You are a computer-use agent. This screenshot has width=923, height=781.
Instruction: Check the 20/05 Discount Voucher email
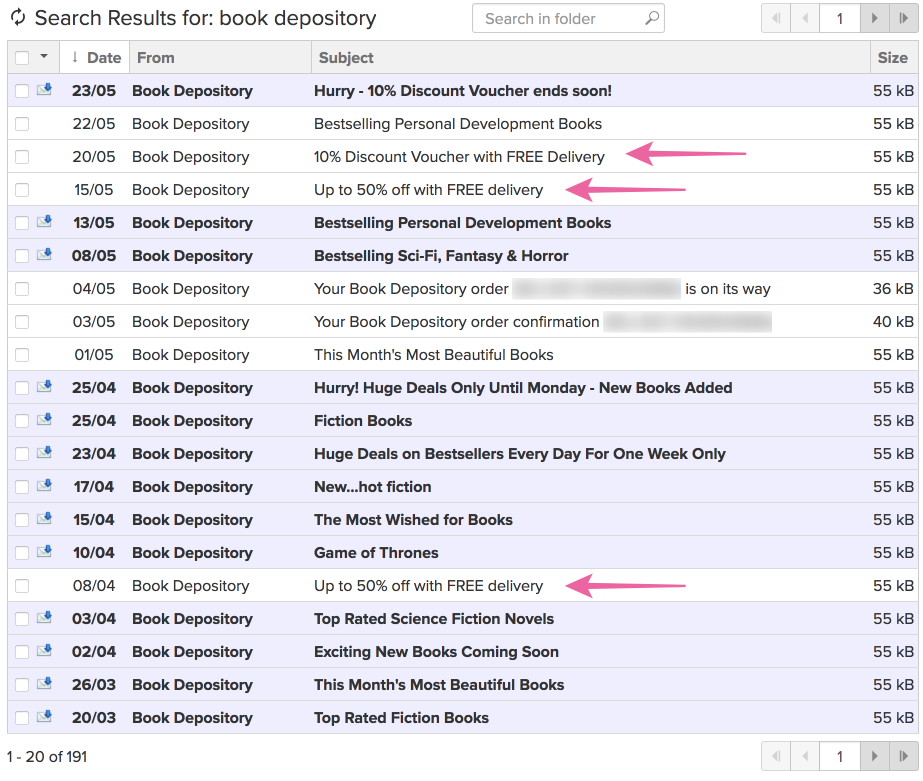22,157
